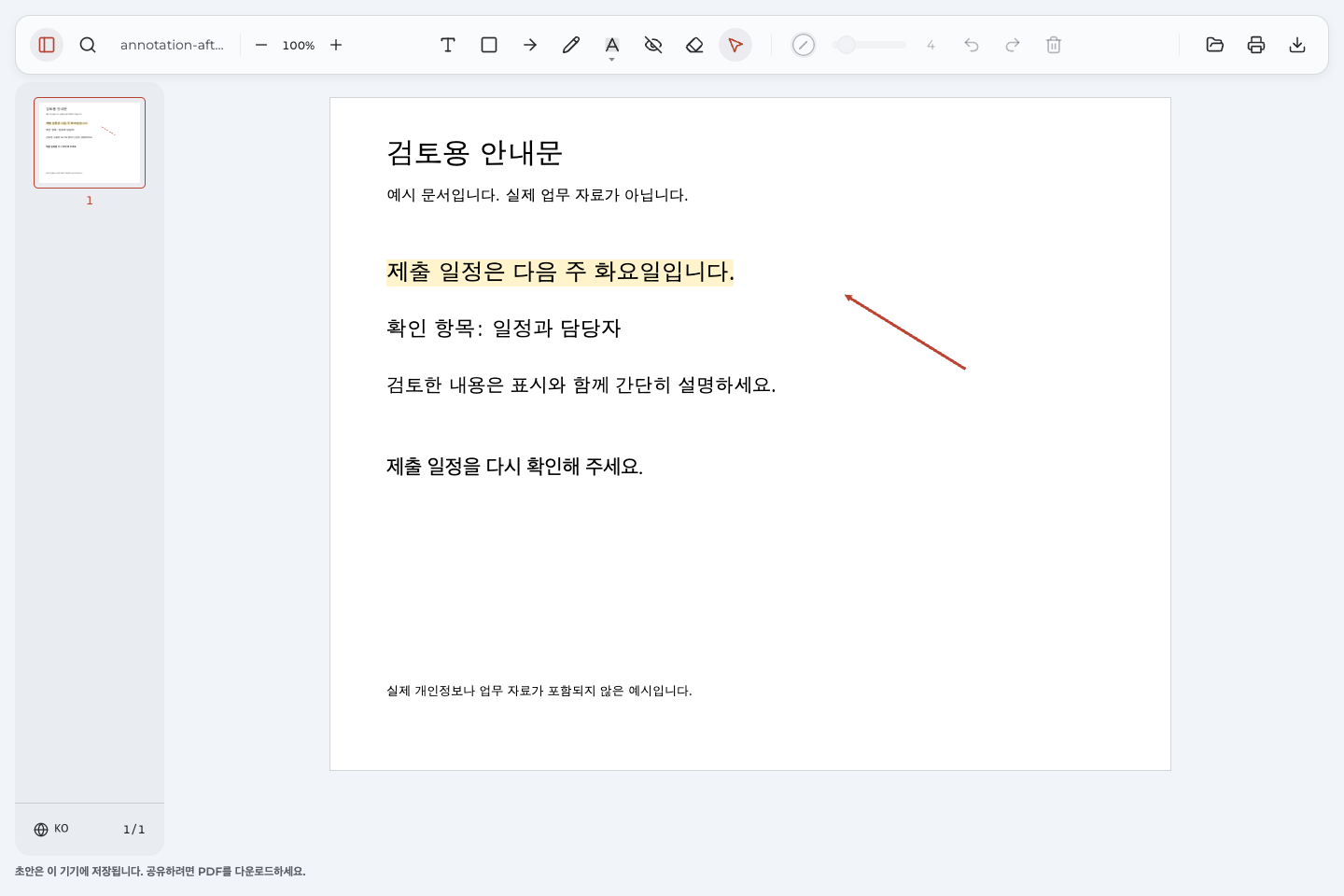The width and height of the screenshot is (1344, 896).
Task: Redo the annotation
Action: (x=1013, y=45)
